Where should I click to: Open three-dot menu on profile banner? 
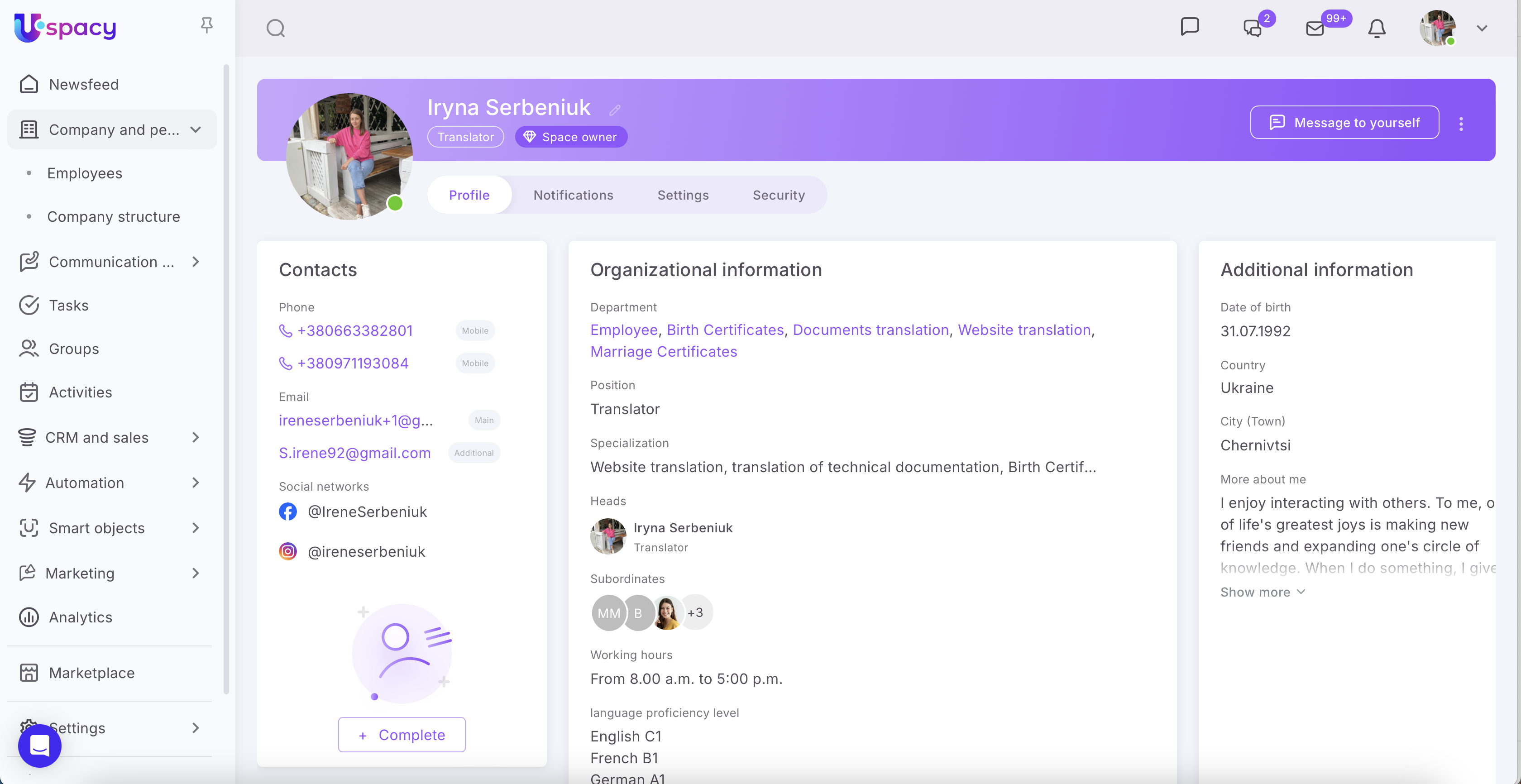click(x=1461, y=124)
